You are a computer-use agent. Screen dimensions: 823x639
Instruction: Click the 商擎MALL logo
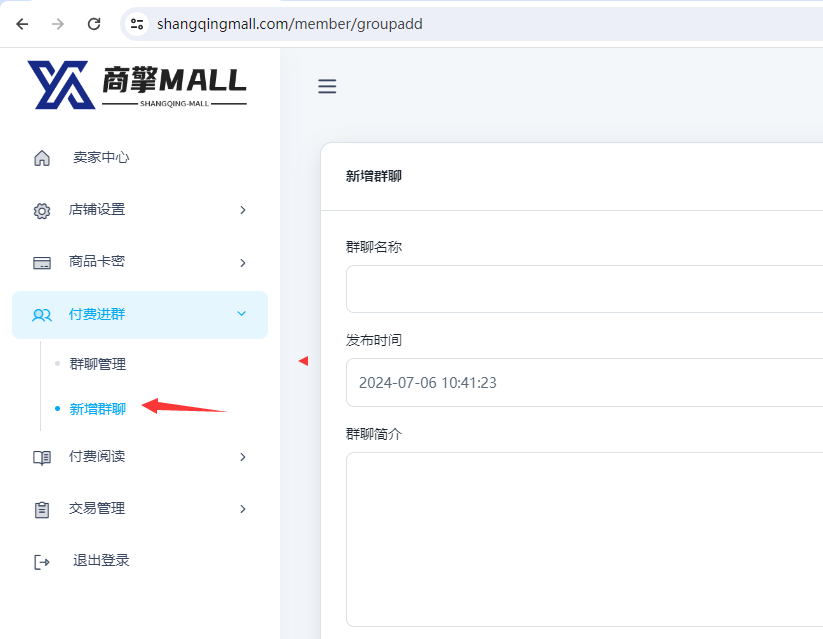[137, 85]
